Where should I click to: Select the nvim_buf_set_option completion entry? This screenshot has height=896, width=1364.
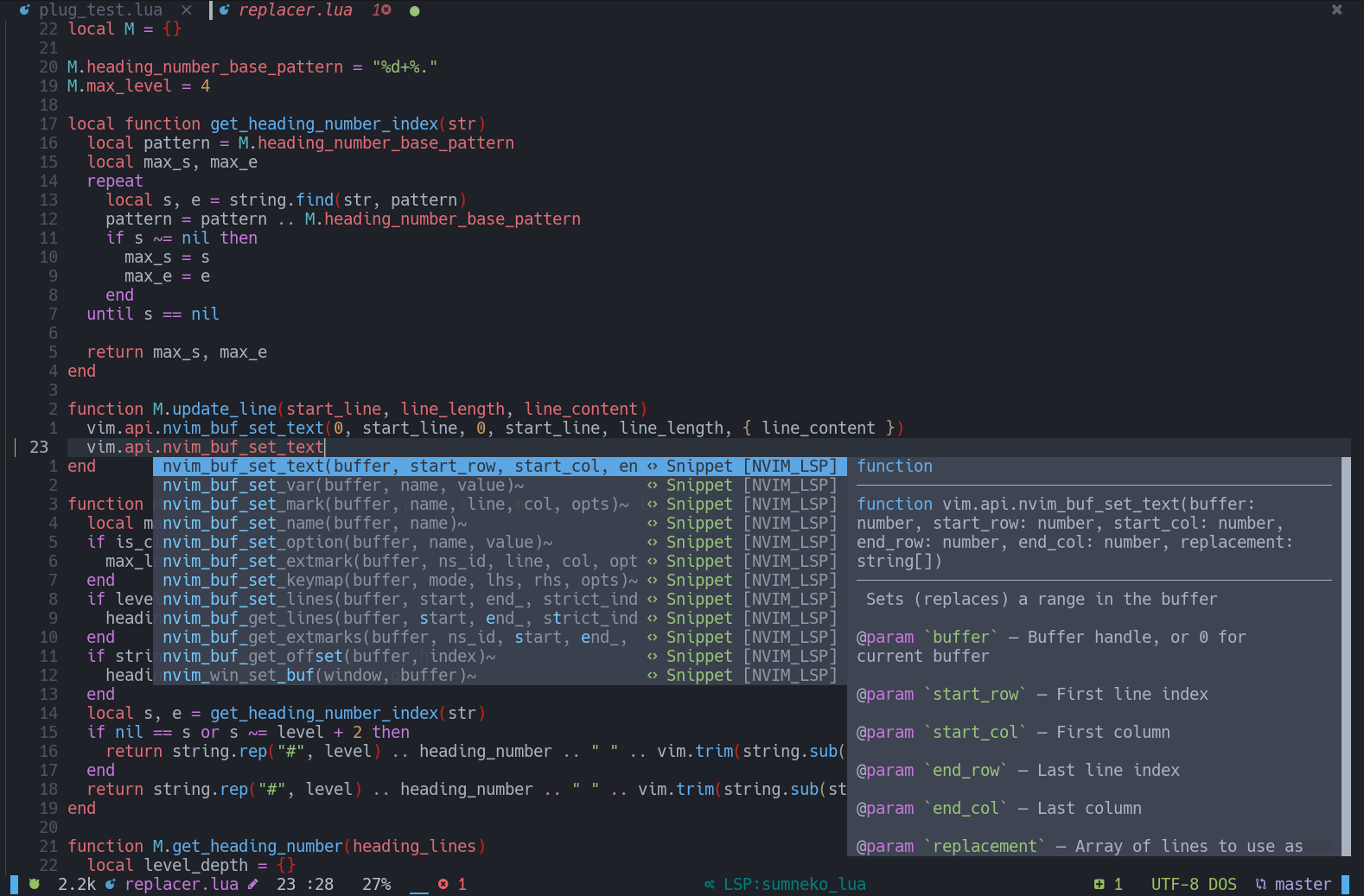(x=500, y=542)
